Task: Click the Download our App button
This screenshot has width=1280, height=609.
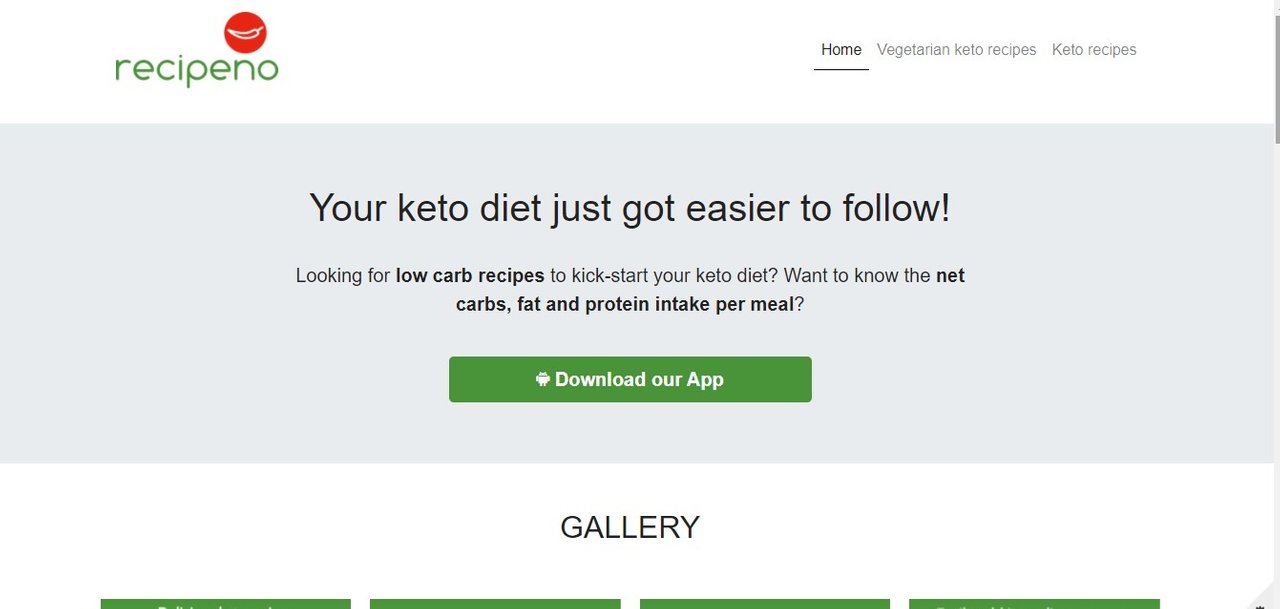Action: click(x=630, y=380)
